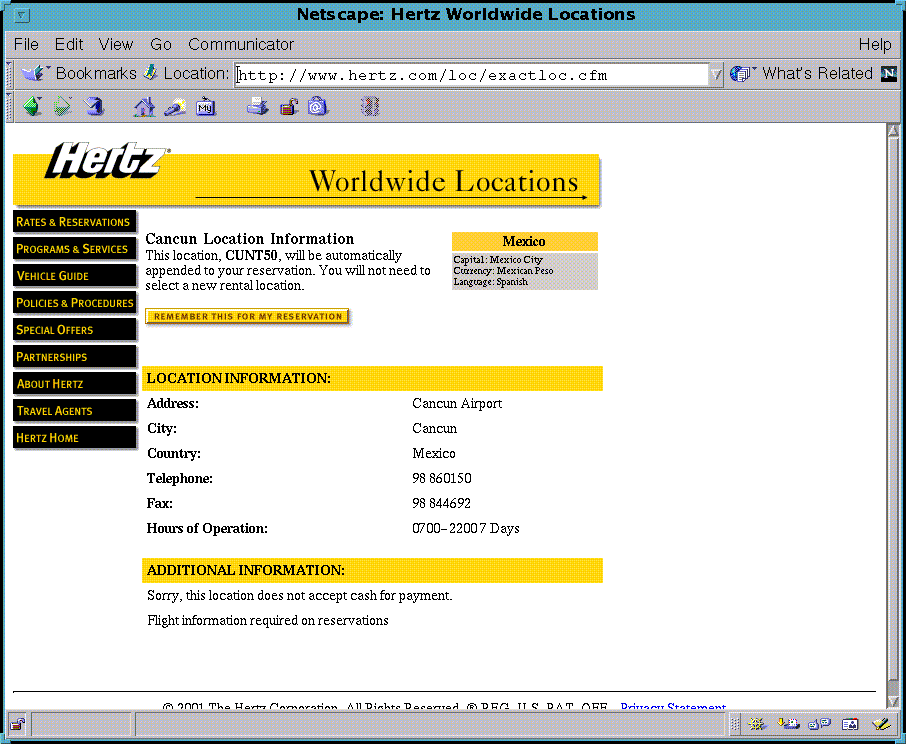Expand the What's Related list
This screenshot has height=744, width=906.
[804, 73]
